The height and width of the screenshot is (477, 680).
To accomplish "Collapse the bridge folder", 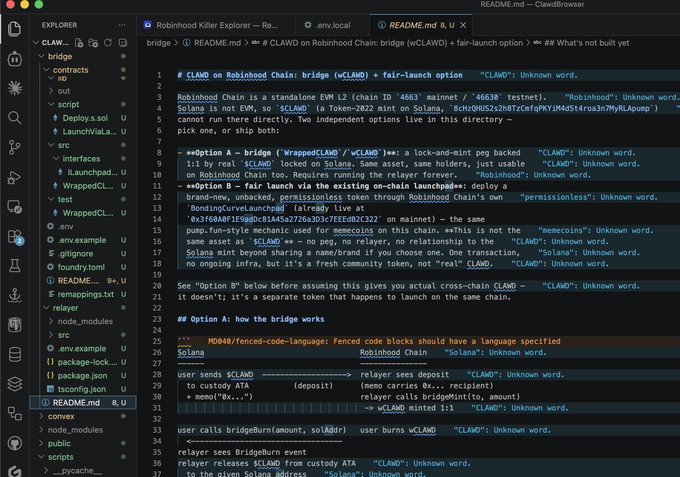I will (x=60, y=56).
